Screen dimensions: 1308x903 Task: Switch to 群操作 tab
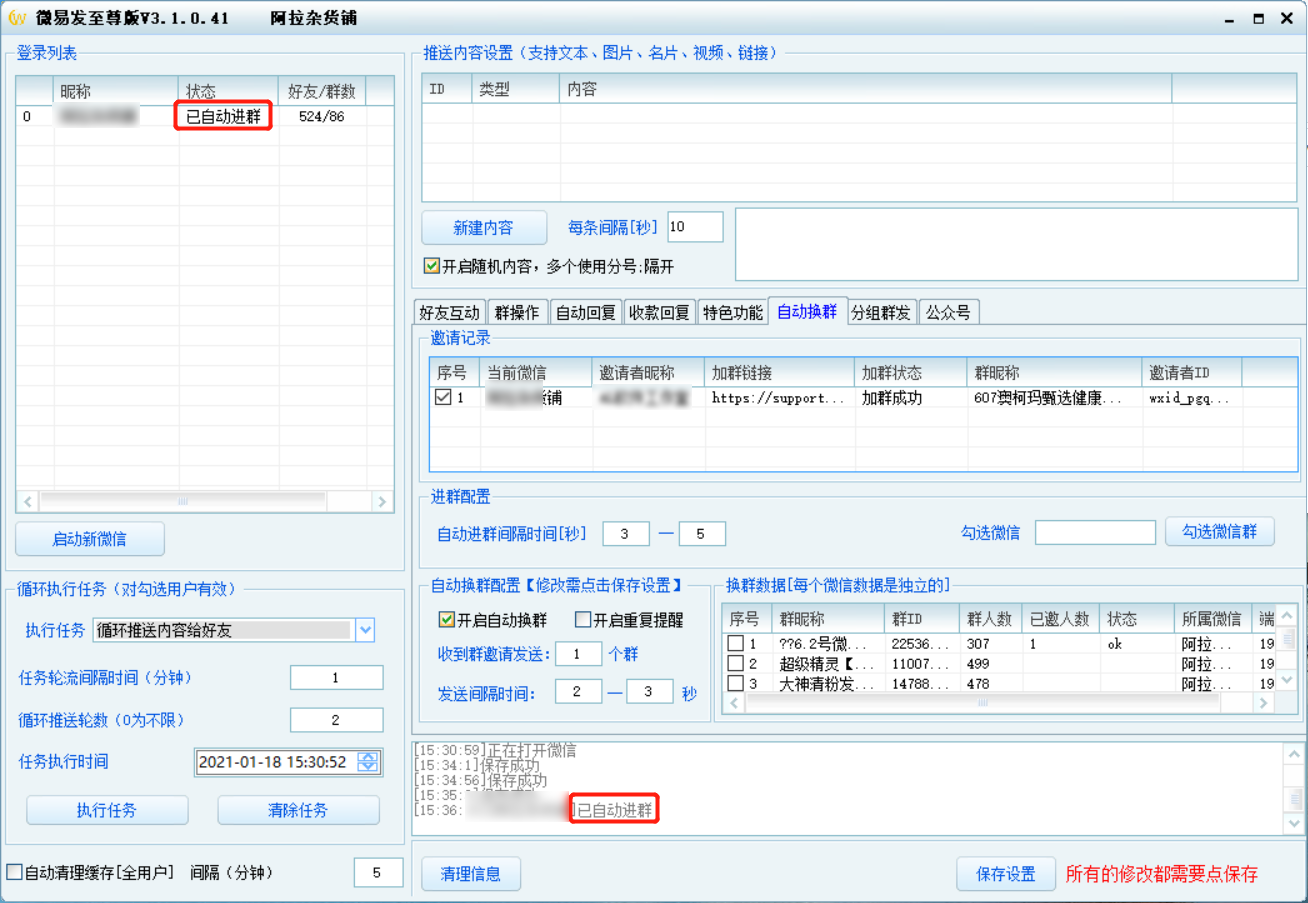click(x=517, y=312)
